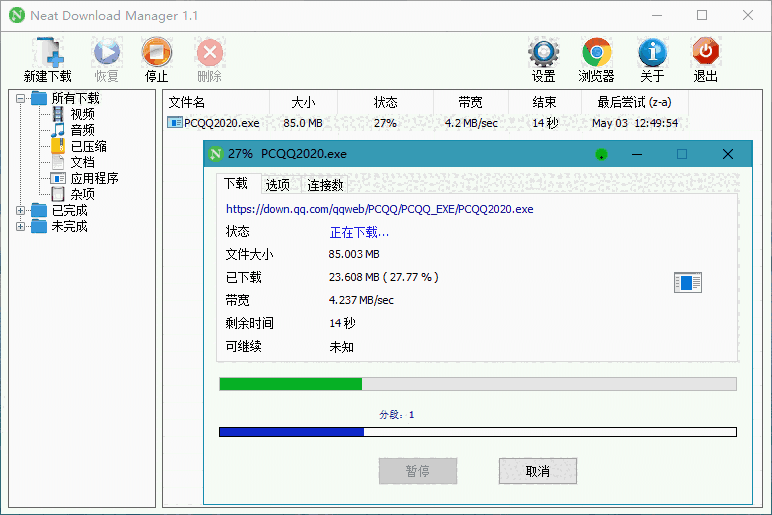
Task: Click the green indicator dot in the dialog title bar
Action: coord(601,155)
